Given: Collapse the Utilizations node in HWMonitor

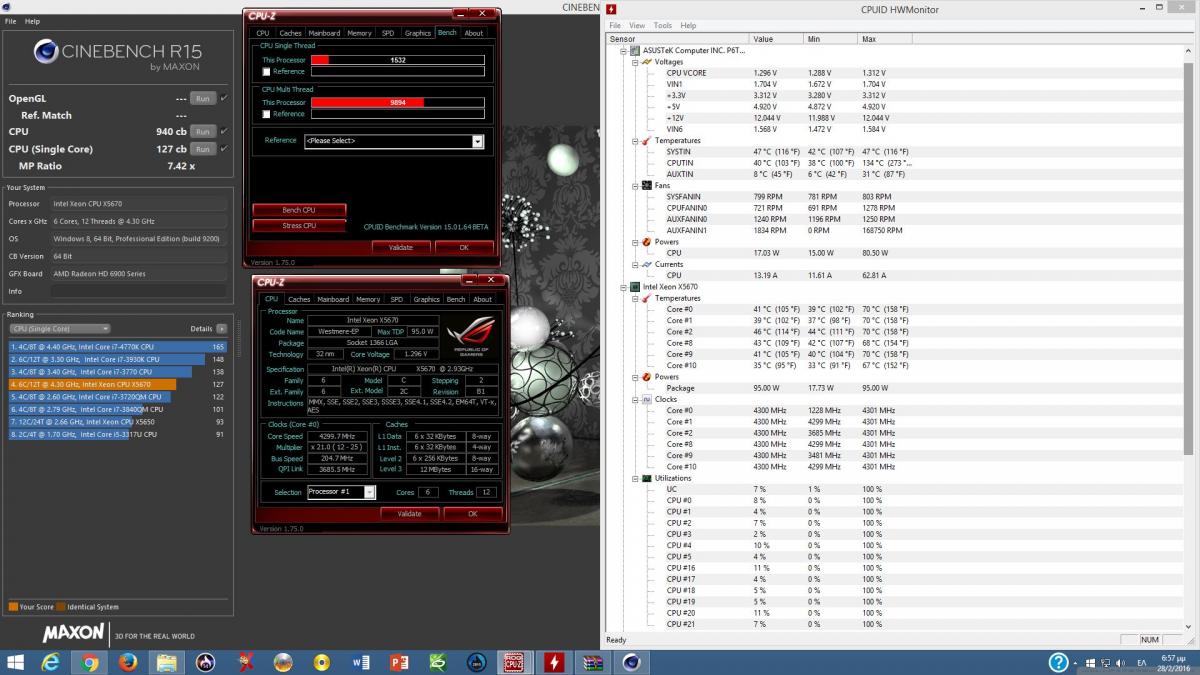Looking at the screenshot, I should (634, 478).
